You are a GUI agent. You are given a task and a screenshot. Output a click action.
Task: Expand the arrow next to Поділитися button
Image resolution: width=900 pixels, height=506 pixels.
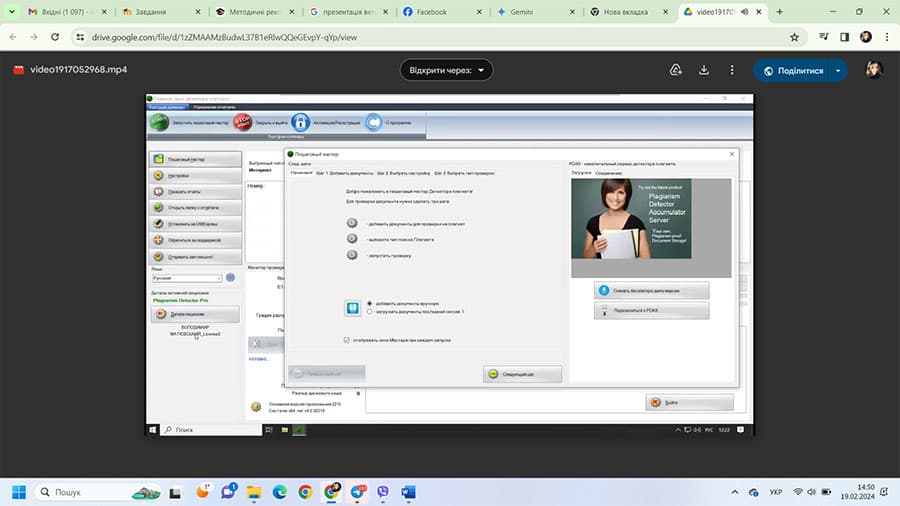[x=837, y=71]
